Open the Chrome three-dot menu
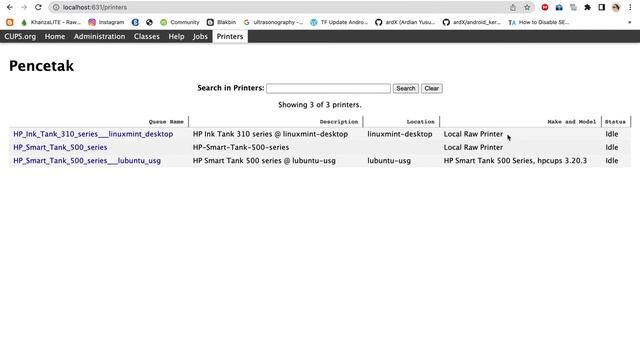640x360 pixels. pyautogui.click(x=630, y=7)
